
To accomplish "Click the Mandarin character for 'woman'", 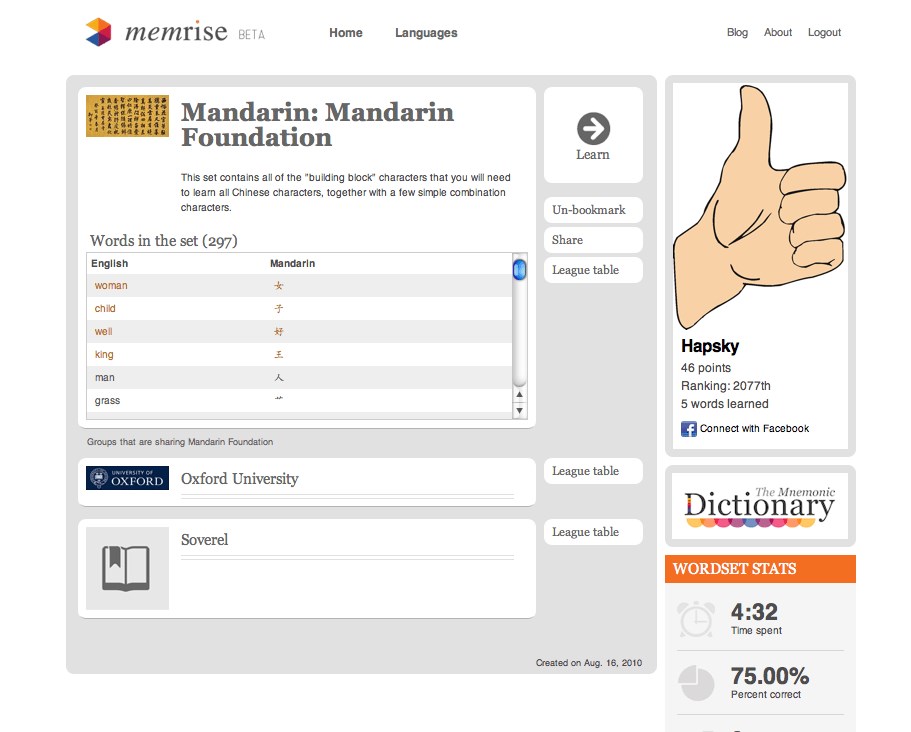I will tap(279, 286).
